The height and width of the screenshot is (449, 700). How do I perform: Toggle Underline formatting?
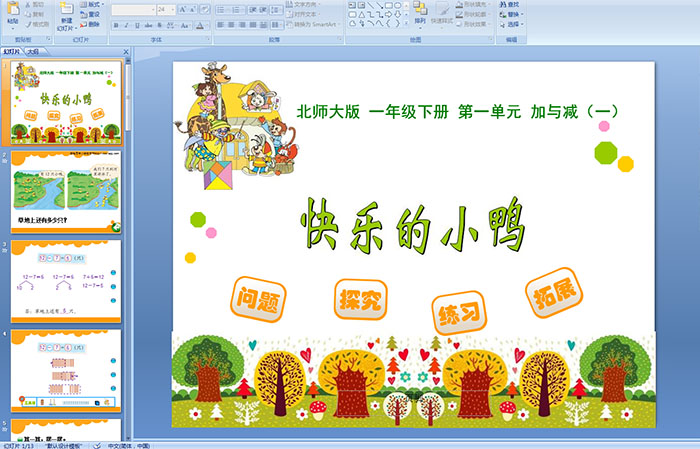(x=137, y=25)
